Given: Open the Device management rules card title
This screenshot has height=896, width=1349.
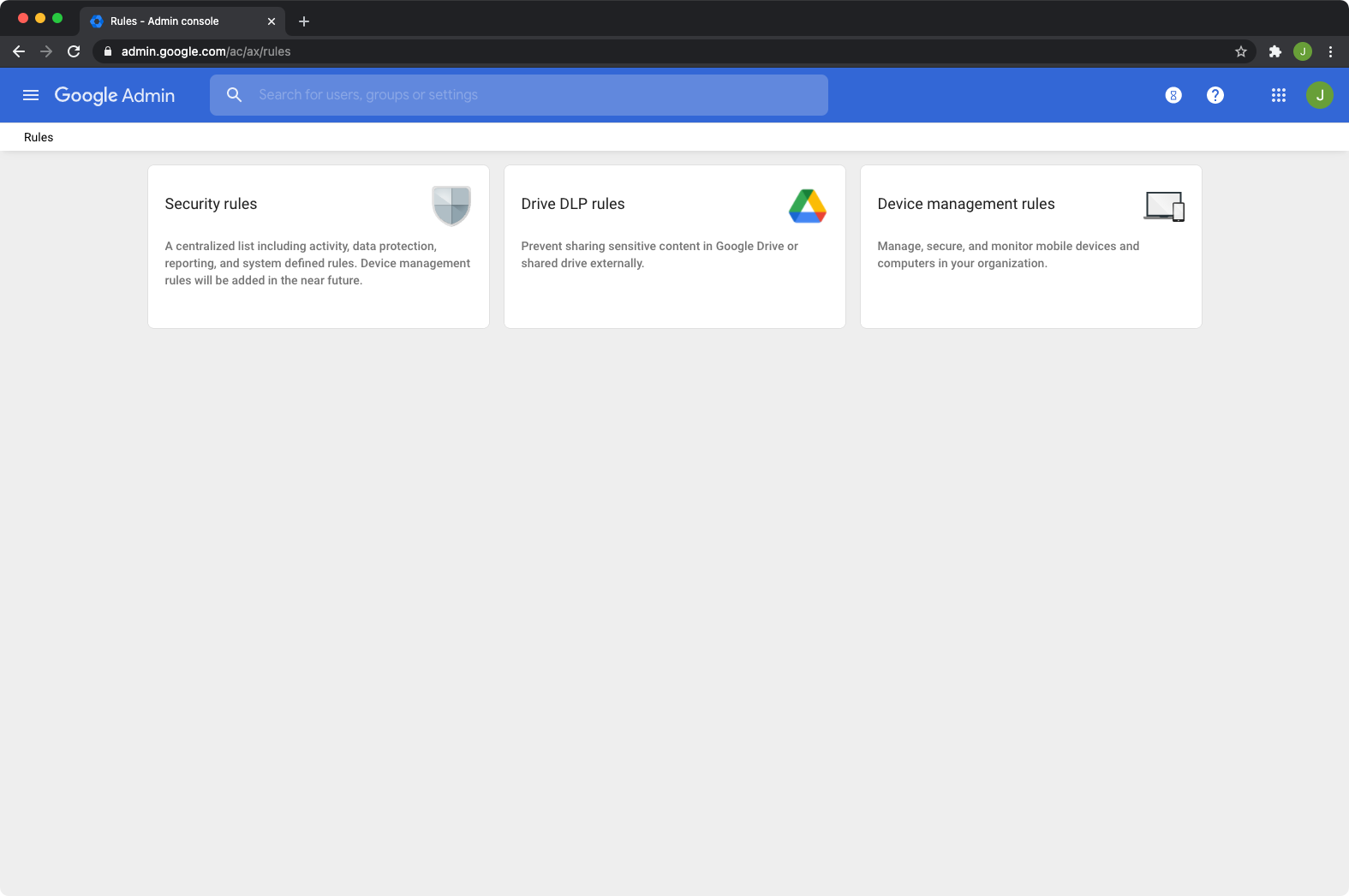Looking at the screenshot, I should (966, 204).
